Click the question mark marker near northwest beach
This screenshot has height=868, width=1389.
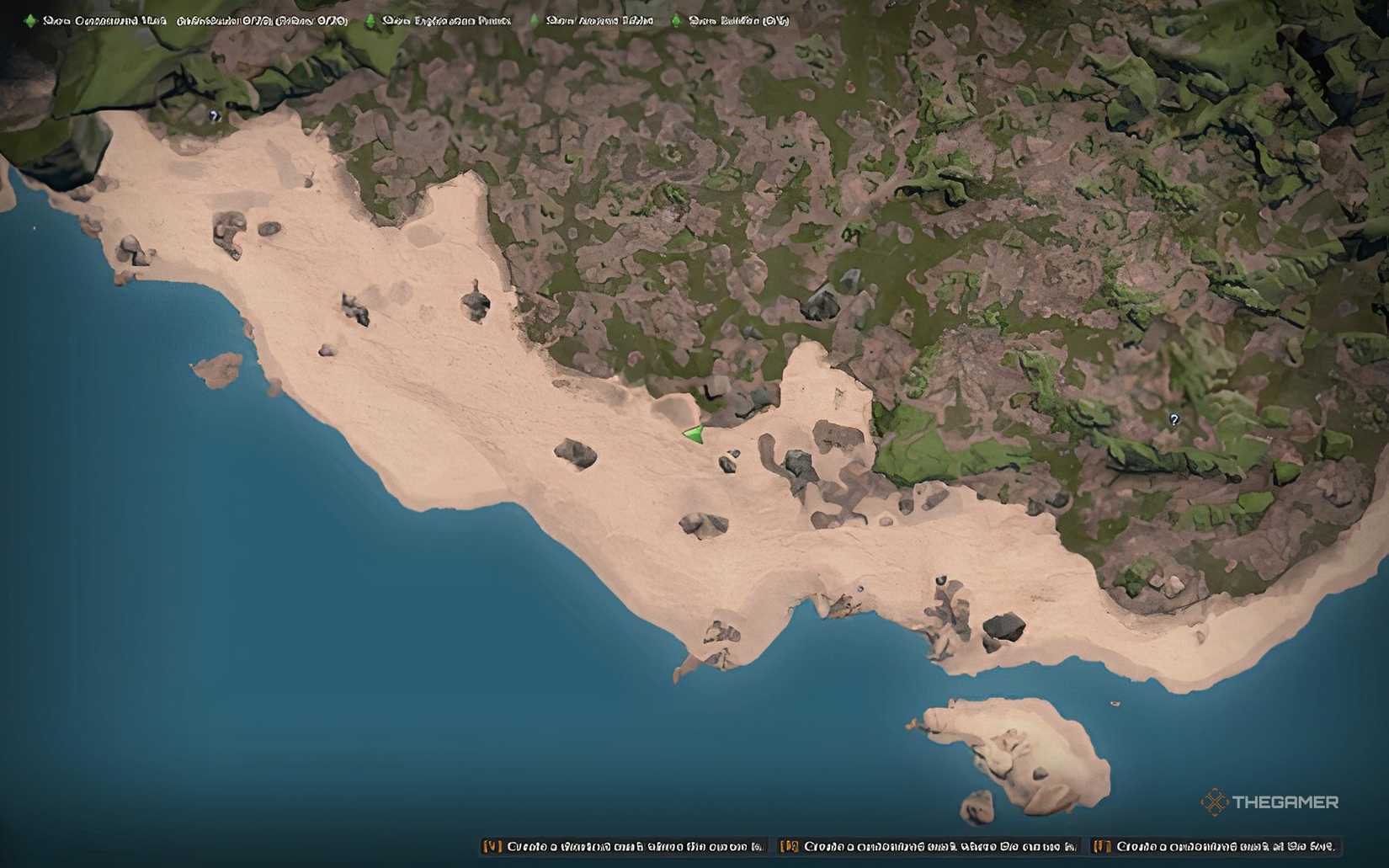click(x=214, y=116)
